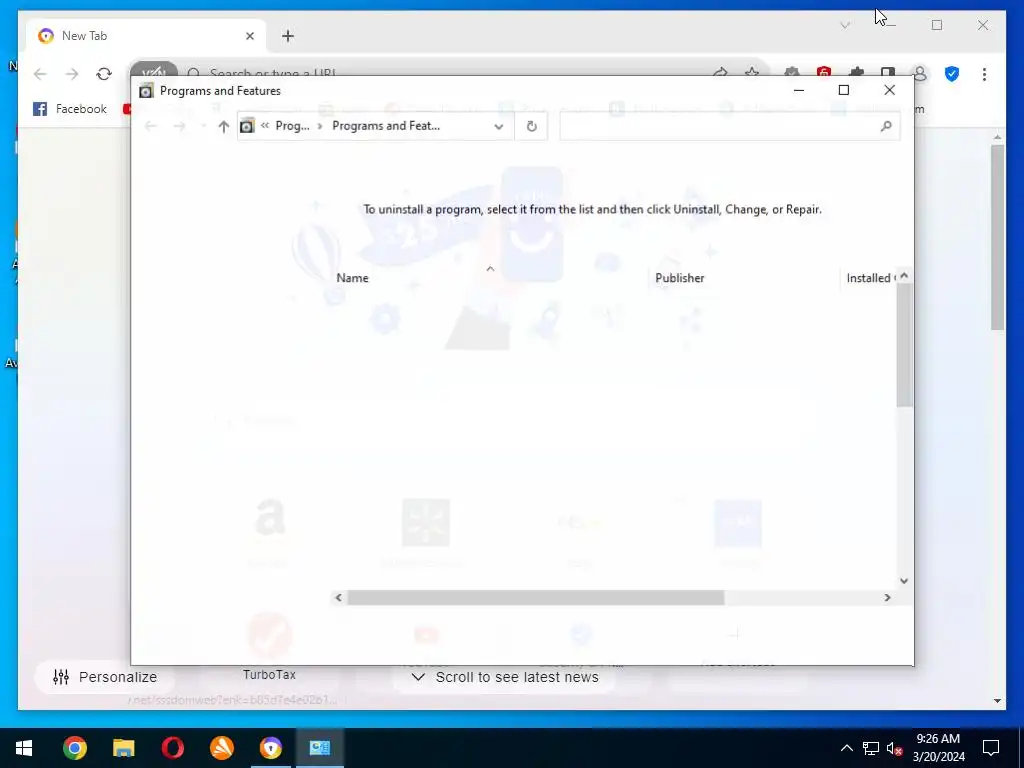Open the Programs and Features title bar icon
Image resolution: width=1024 pixels, height=768 pixels.
[x=146, y=91]
